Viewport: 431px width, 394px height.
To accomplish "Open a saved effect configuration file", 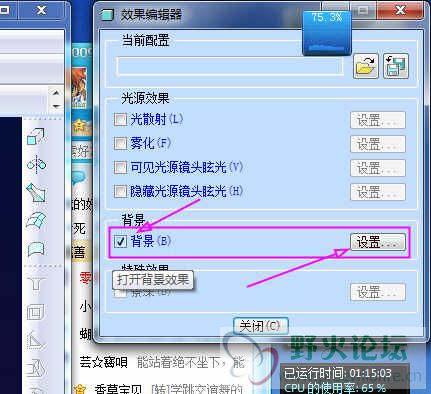I will pos(366,66).
